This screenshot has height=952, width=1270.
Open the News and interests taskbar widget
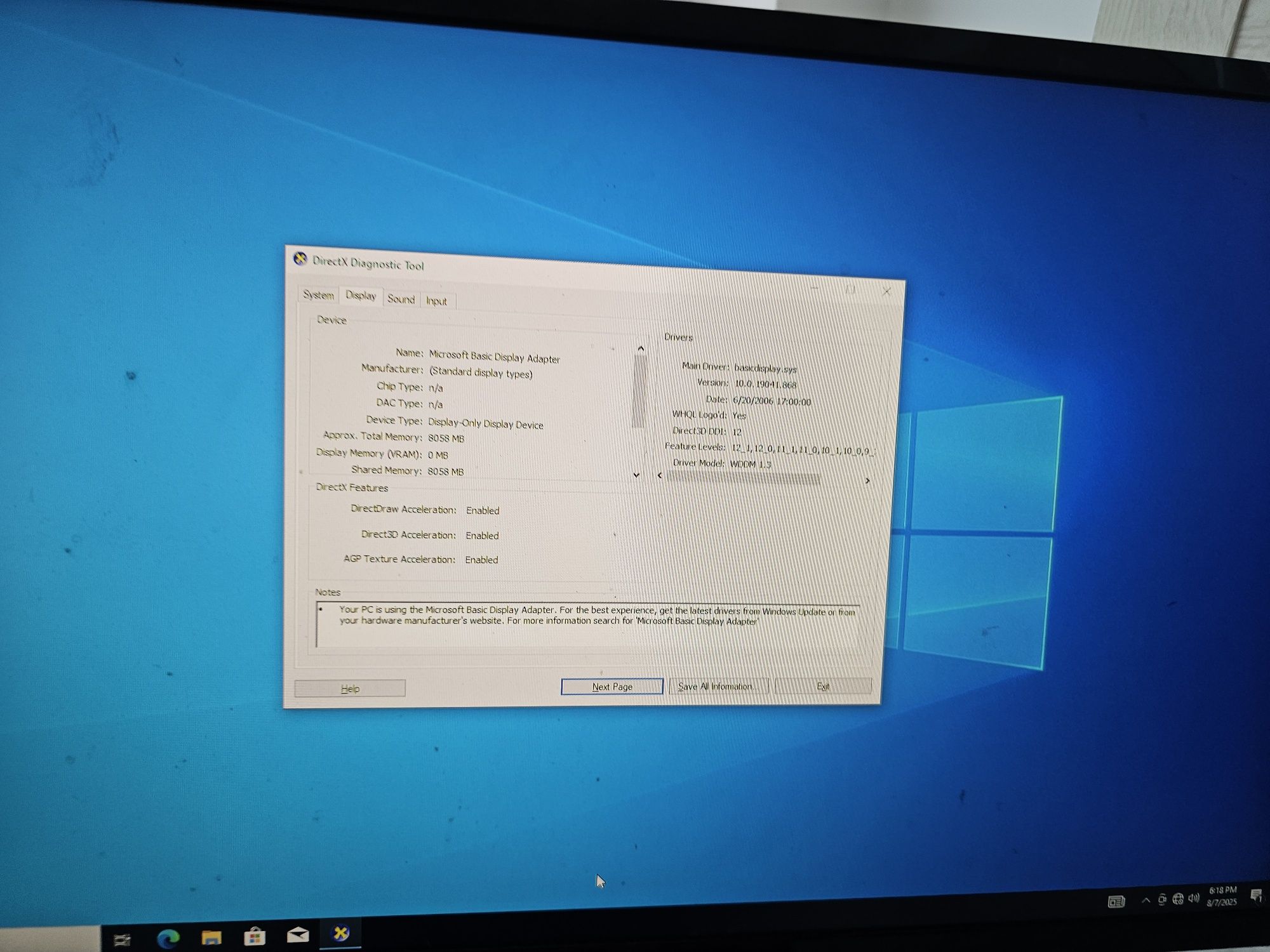[x=1116, y=901]
